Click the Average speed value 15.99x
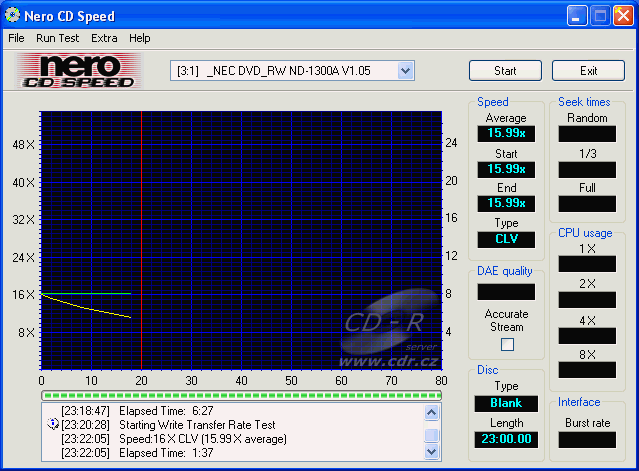The height and width of the screenshot is (471, 639). click(x=506, y=133)
